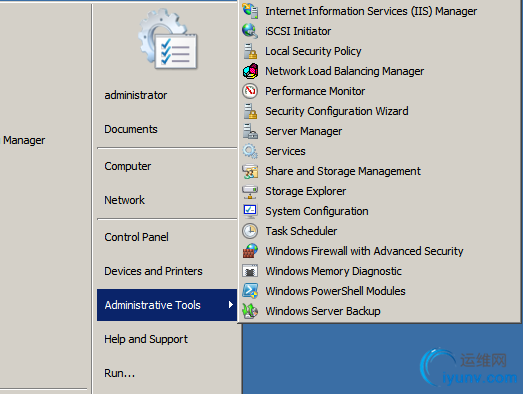Click the IIS Manager icon

click(x=250, y=11)
